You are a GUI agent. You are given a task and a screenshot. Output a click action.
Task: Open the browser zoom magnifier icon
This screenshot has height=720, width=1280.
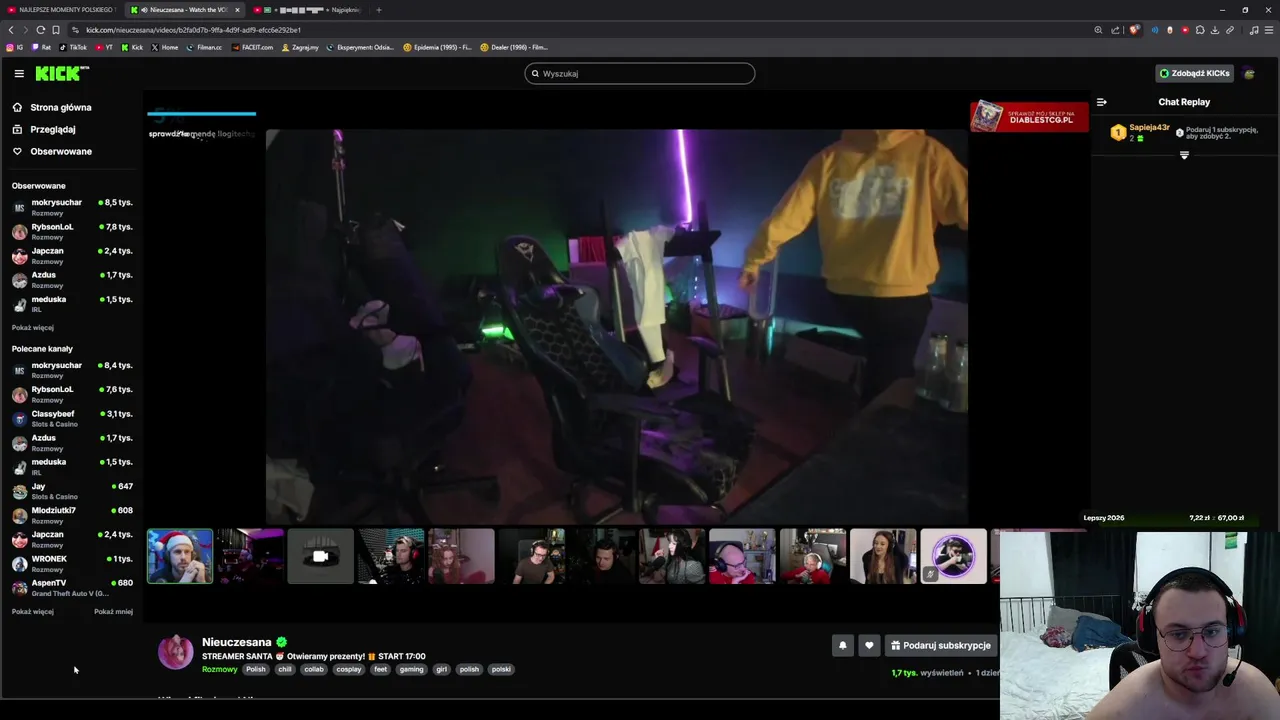tap(1098, 30)
